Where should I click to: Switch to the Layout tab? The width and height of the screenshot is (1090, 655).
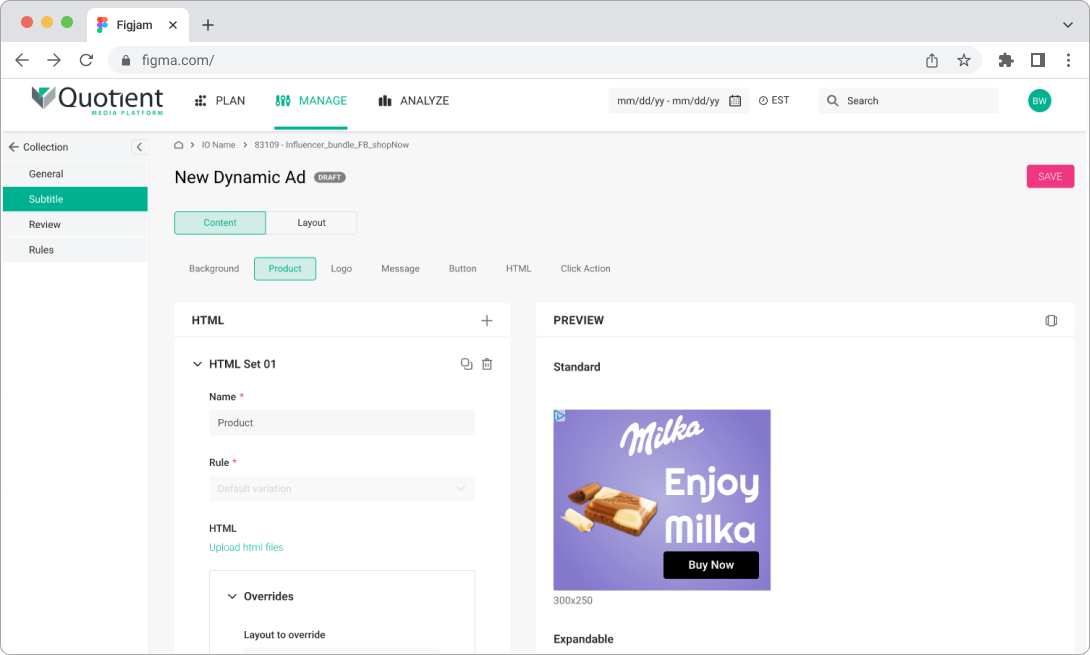311,223
